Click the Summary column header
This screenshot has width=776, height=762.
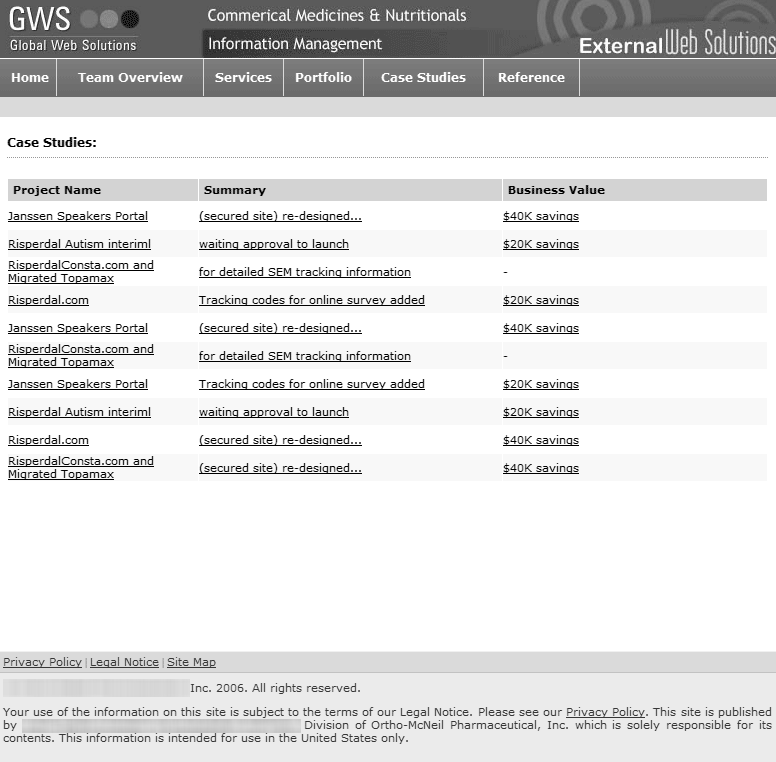coord(235,190)
